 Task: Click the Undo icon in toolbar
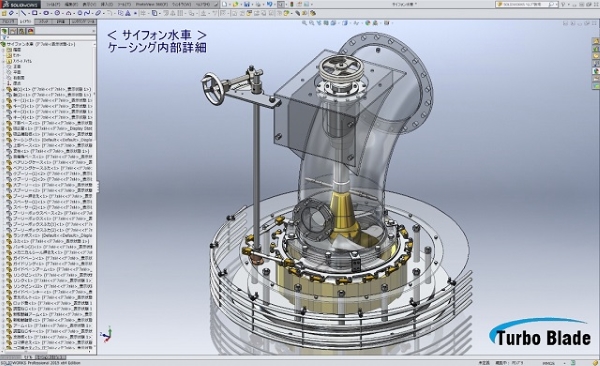(270, 4)
